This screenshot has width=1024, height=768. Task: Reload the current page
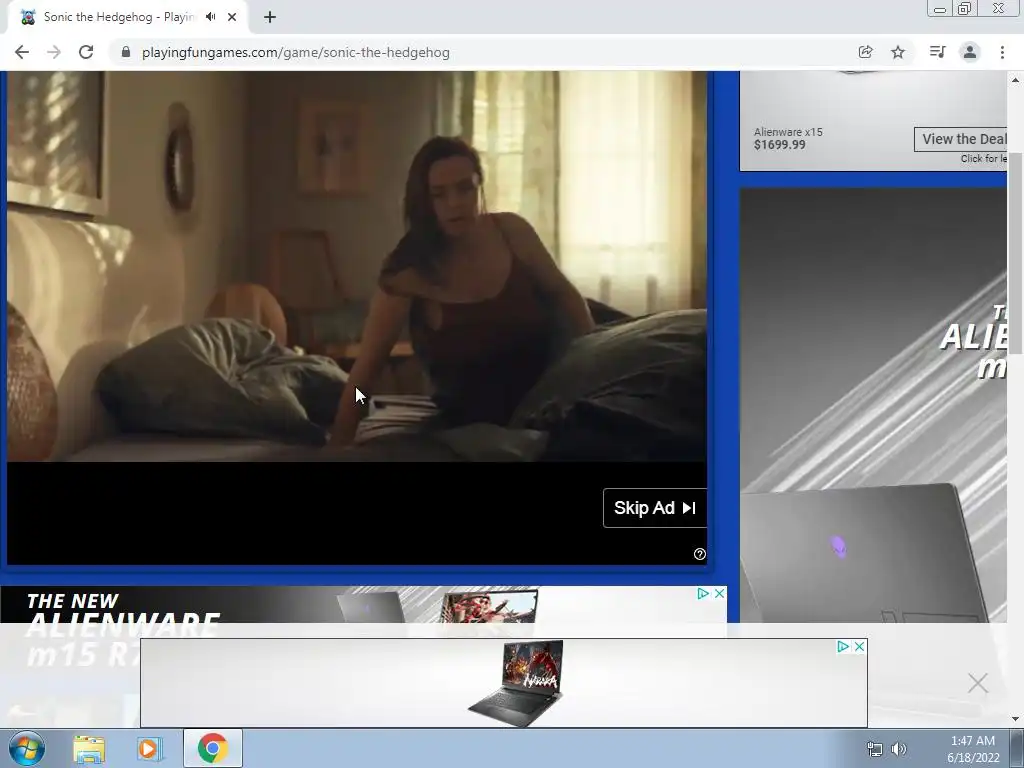(x=86, y=52)
